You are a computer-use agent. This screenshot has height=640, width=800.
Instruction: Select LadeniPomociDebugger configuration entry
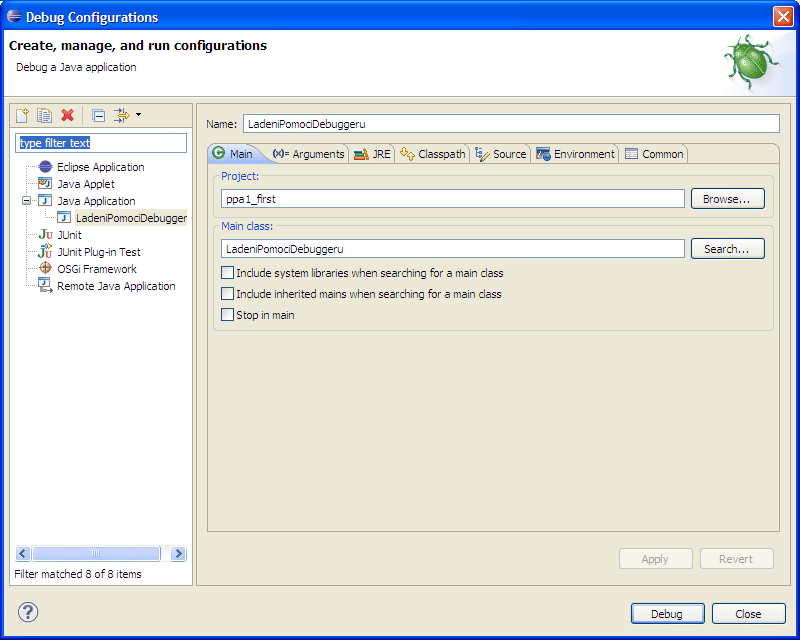131,218
